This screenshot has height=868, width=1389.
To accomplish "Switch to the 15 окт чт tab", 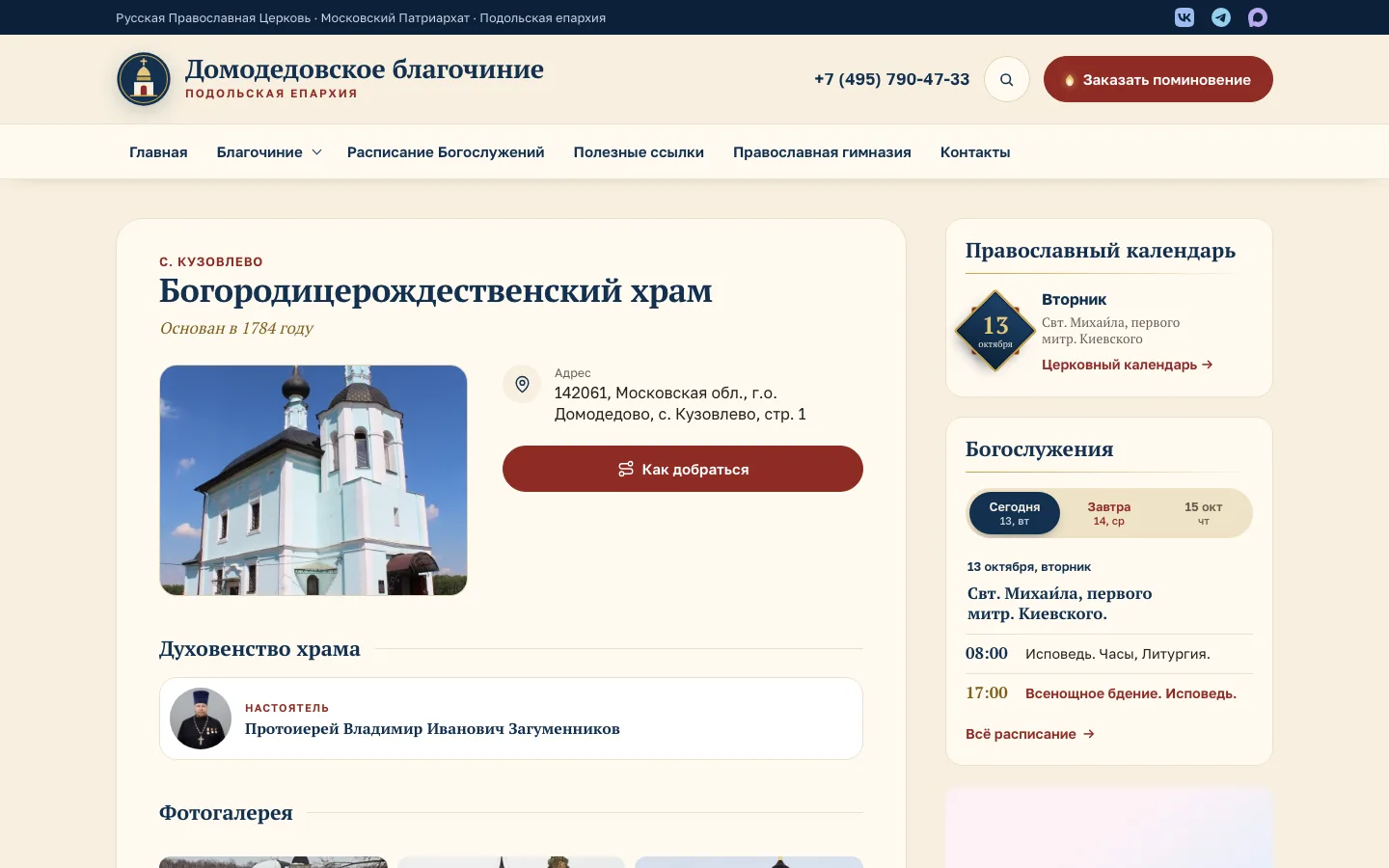I will (1204, 513).
